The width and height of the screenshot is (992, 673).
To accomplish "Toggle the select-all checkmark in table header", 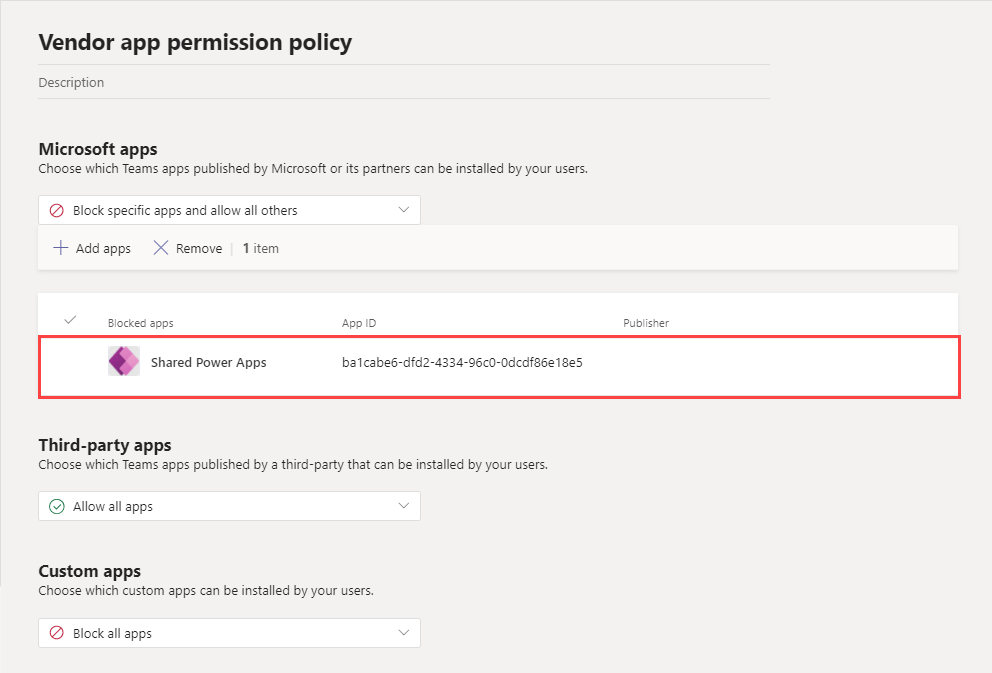I will [x=70, y=321].
